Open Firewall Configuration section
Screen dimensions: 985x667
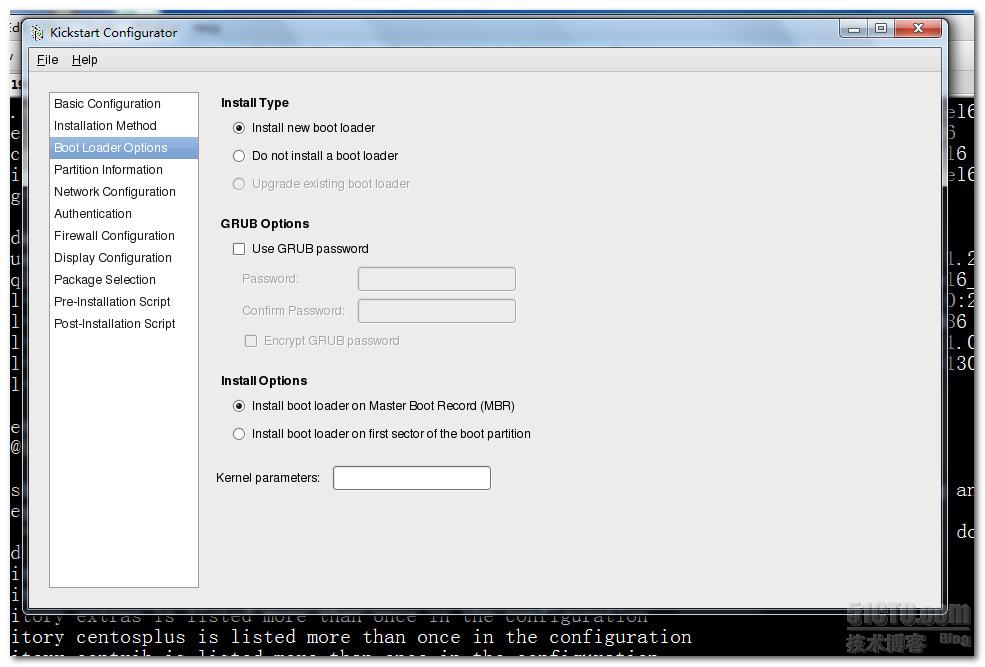(124, 236)
